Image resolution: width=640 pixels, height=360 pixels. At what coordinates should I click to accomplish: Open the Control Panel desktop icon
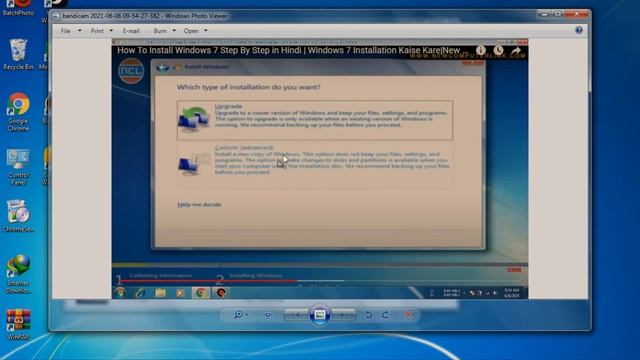(x=18, y=167)
